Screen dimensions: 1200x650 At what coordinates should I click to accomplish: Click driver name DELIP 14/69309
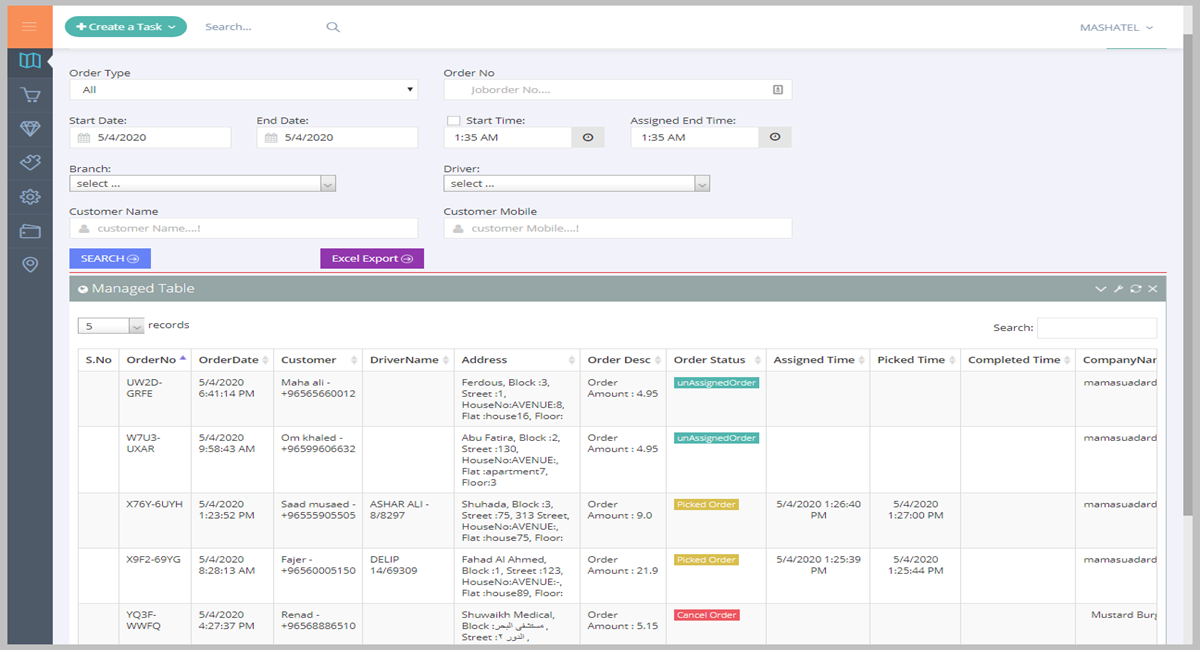pos(394,565)
